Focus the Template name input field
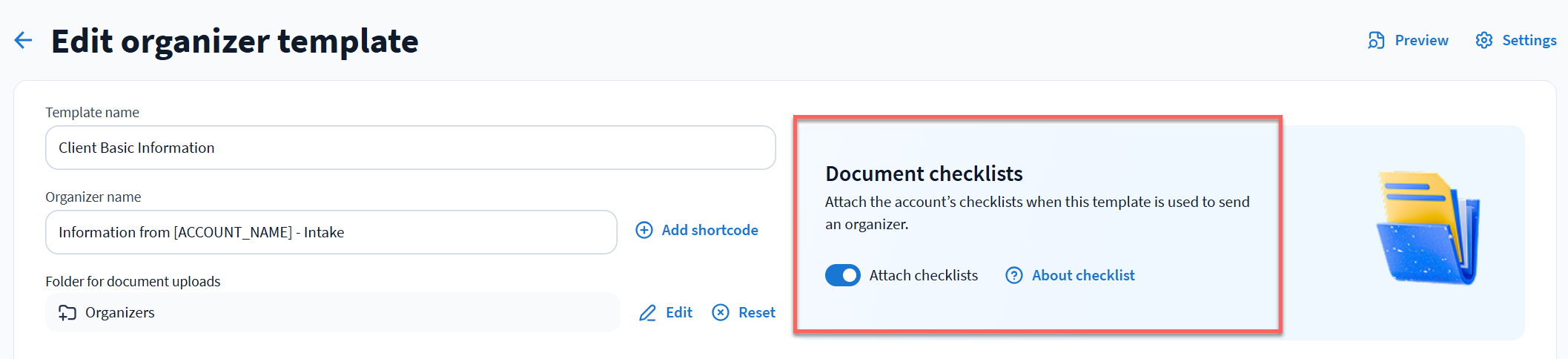The width and height of the screenshot is (1568, 359). [x=410, y=148]
